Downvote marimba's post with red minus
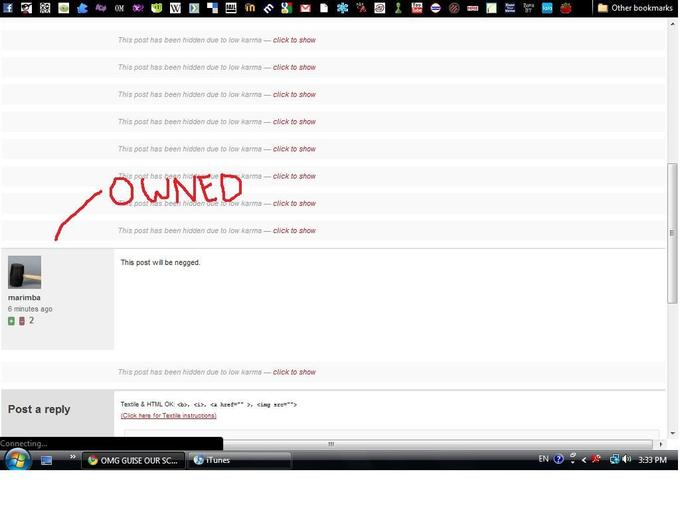Image resolution: width=680 pixels, height=510 pixels. pos(22,321)
